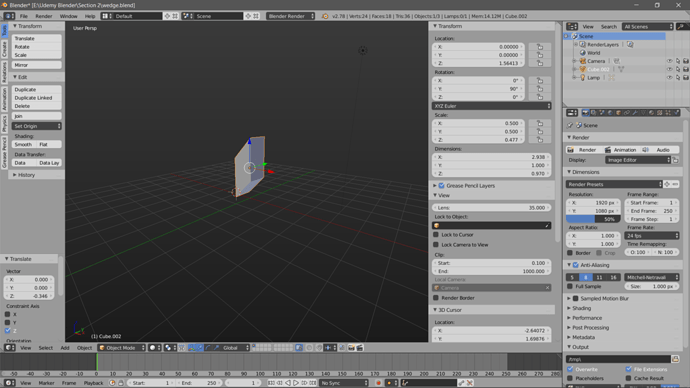Screen dimensions: 690x388
Task: Lock the X location property
Action: [x=540, y=47]
